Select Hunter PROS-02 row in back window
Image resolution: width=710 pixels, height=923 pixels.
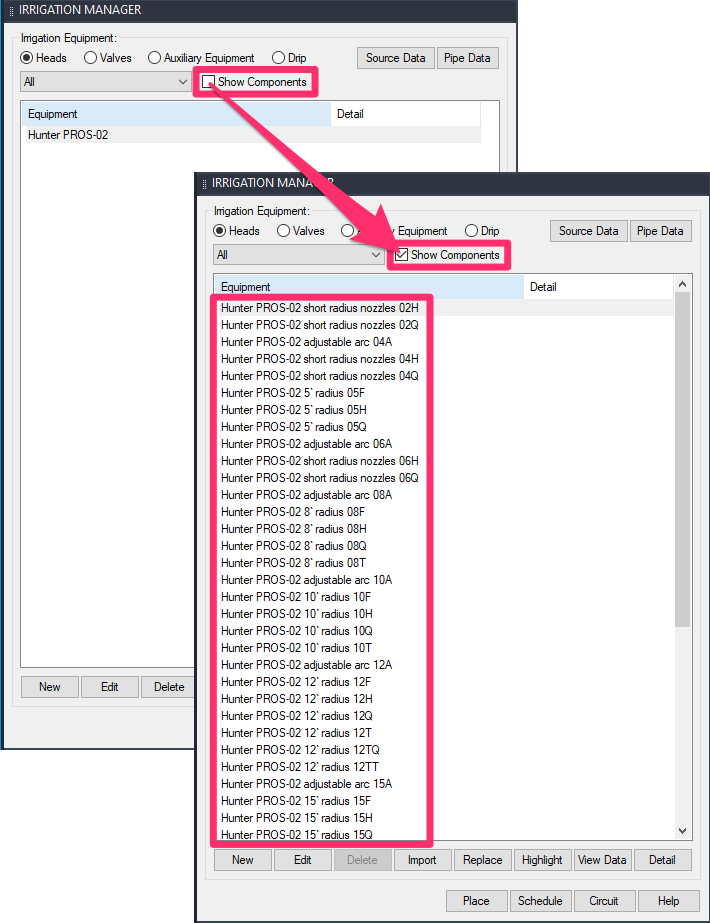tap(251, 135)
